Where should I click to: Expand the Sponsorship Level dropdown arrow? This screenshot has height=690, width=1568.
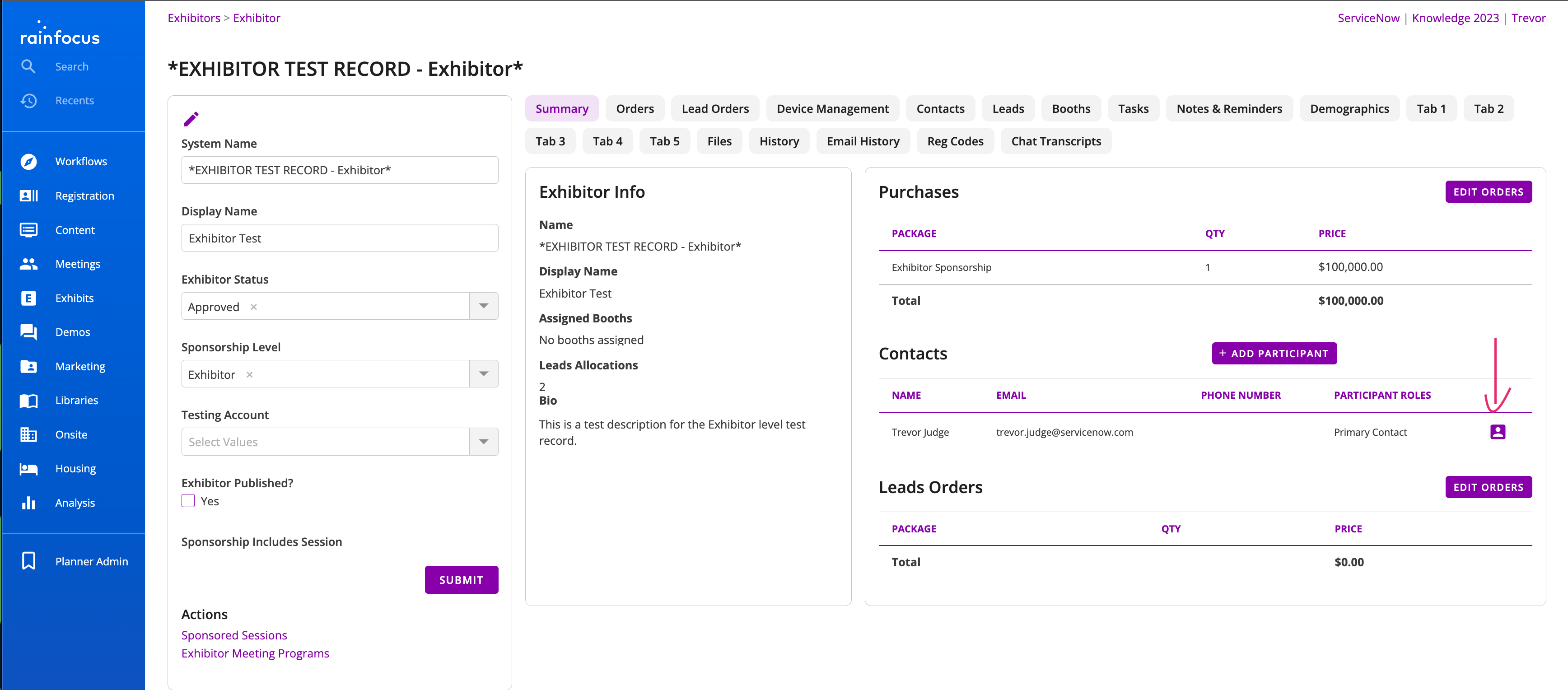point(483,374)
